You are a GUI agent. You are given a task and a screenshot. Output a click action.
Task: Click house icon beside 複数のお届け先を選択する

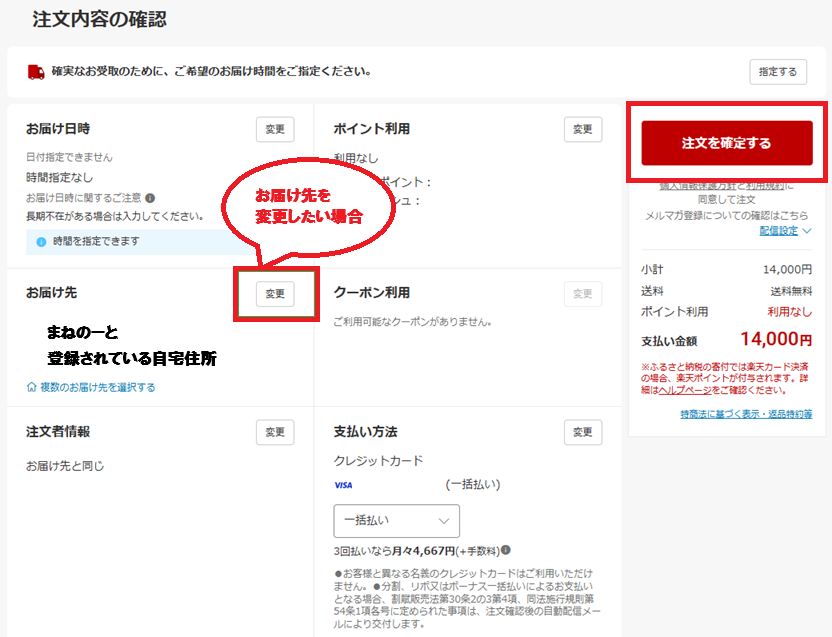tap(31, 387)
